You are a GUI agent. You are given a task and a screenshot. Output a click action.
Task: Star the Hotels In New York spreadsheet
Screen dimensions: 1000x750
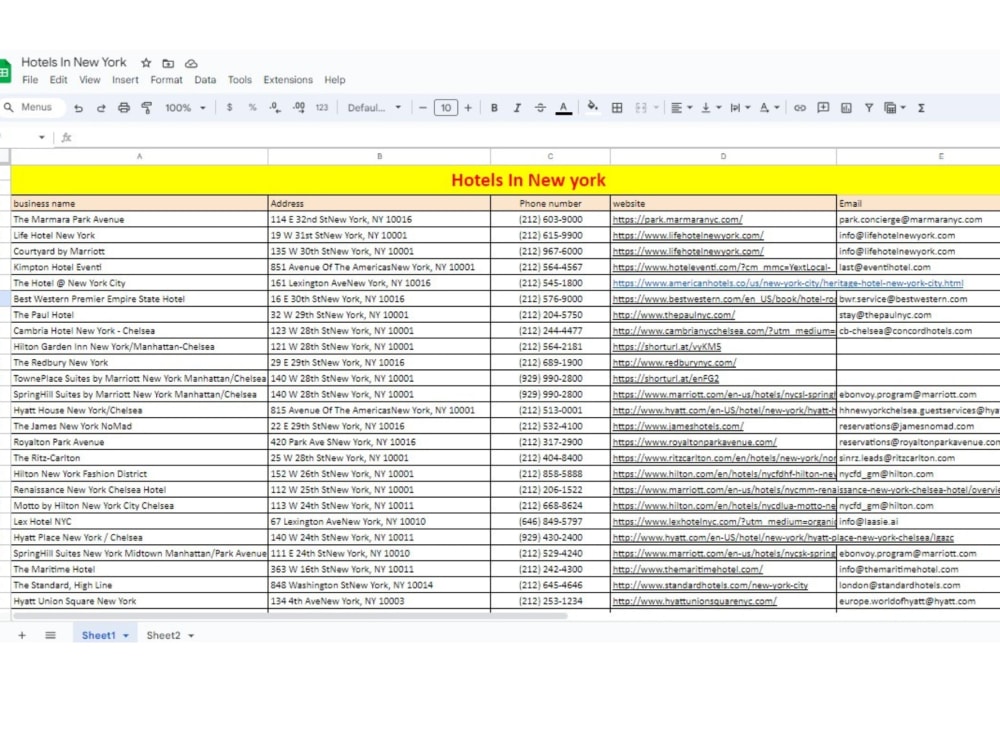click(146, 61)
